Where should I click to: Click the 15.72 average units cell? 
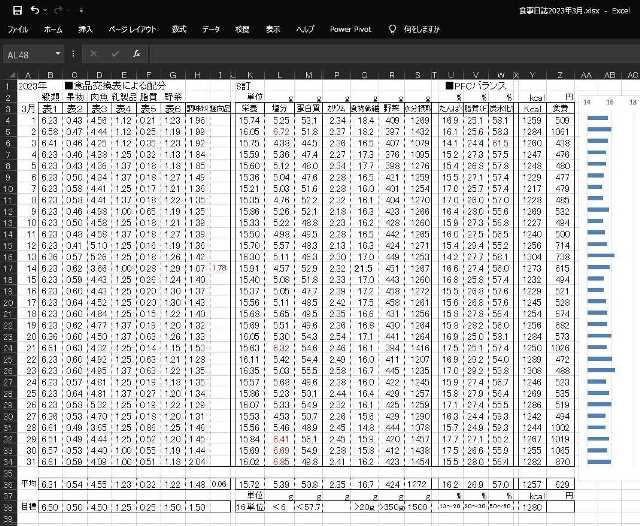[x=249, y=484]
